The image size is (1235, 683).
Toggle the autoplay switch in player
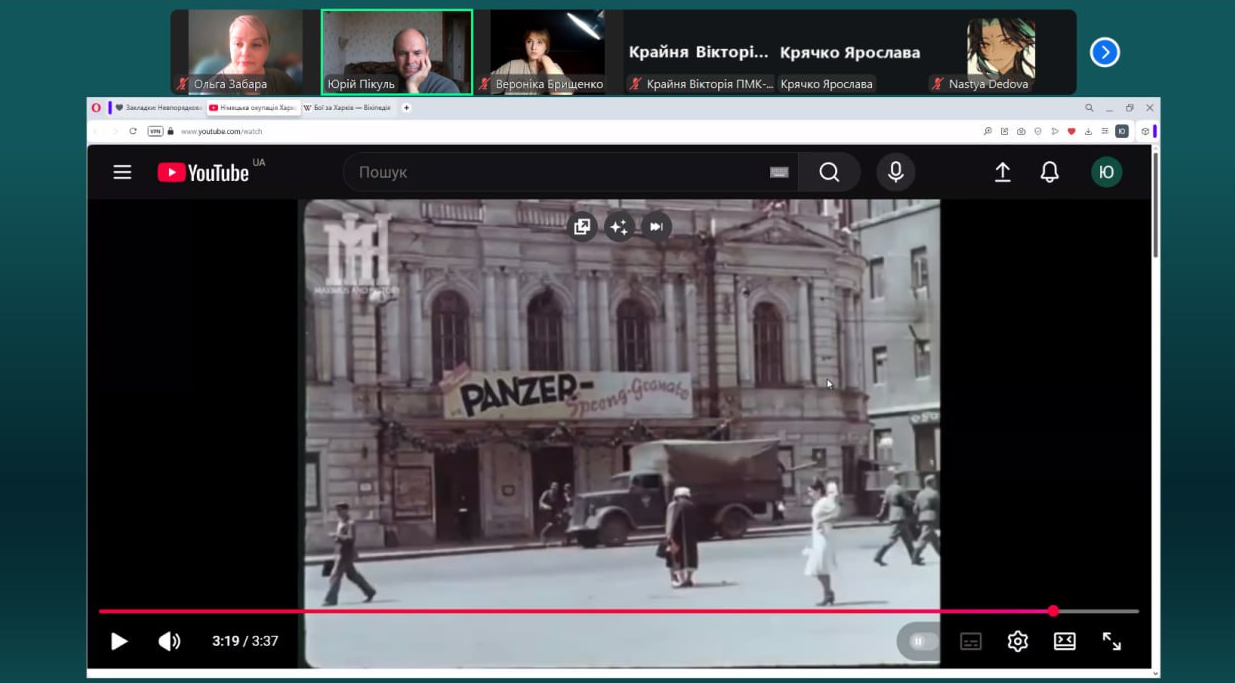coord(919,641)
